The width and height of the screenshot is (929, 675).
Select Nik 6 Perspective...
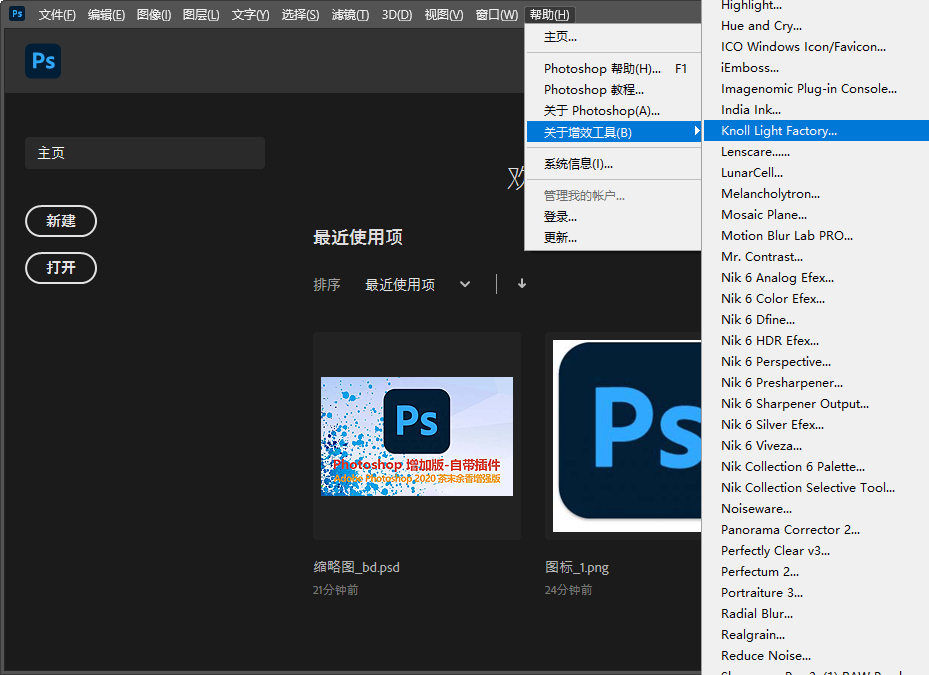click(x=815, y=362)
